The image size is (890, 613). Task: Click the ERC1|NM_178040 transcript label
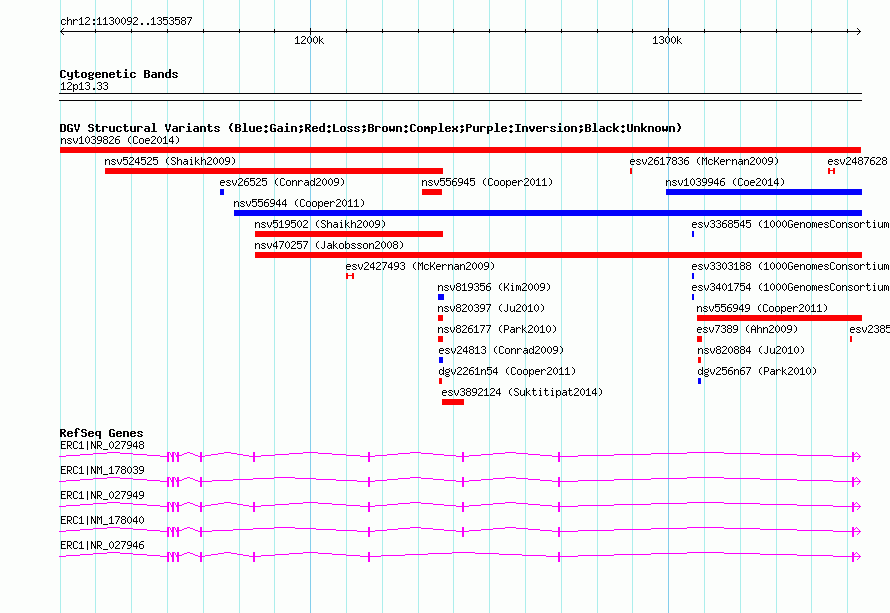click(x=102, y=520)
